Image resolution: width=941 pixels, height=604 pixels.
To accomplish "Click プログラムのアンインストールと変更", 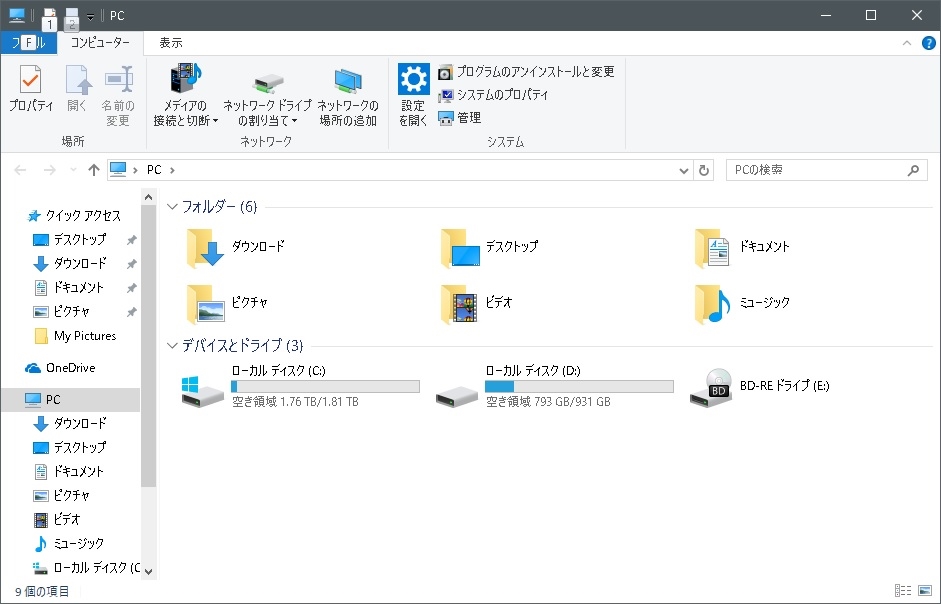I will (x=526, y=72).
